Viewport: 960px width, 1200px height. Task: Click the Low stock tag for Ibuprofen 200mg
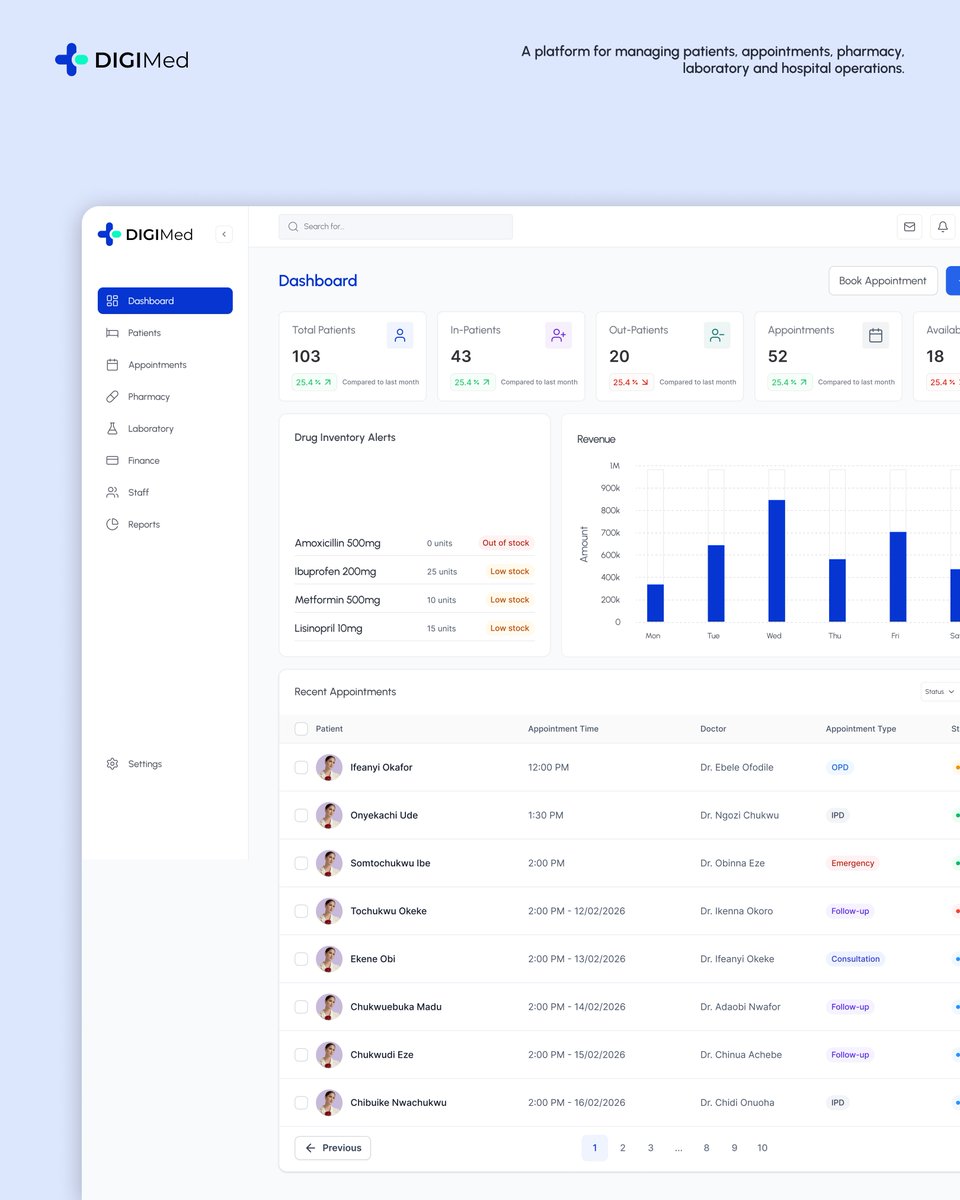click(510, 571)
